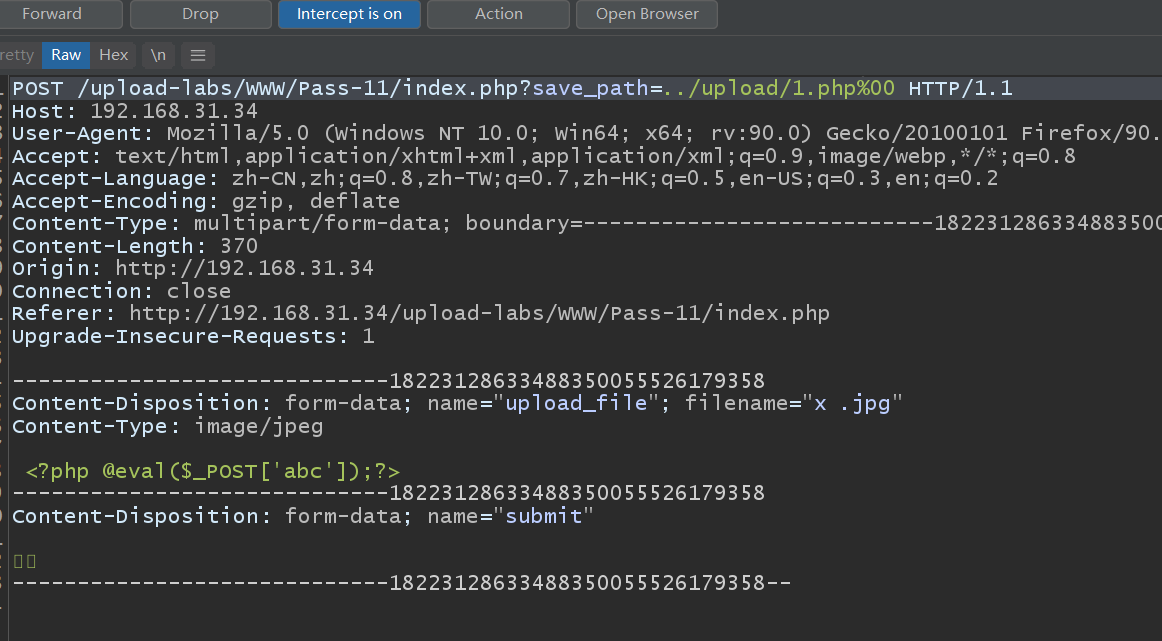Screen dimensions: 1162x641
Task: Click the upload_file name value
Action: (x=576, y=403)
